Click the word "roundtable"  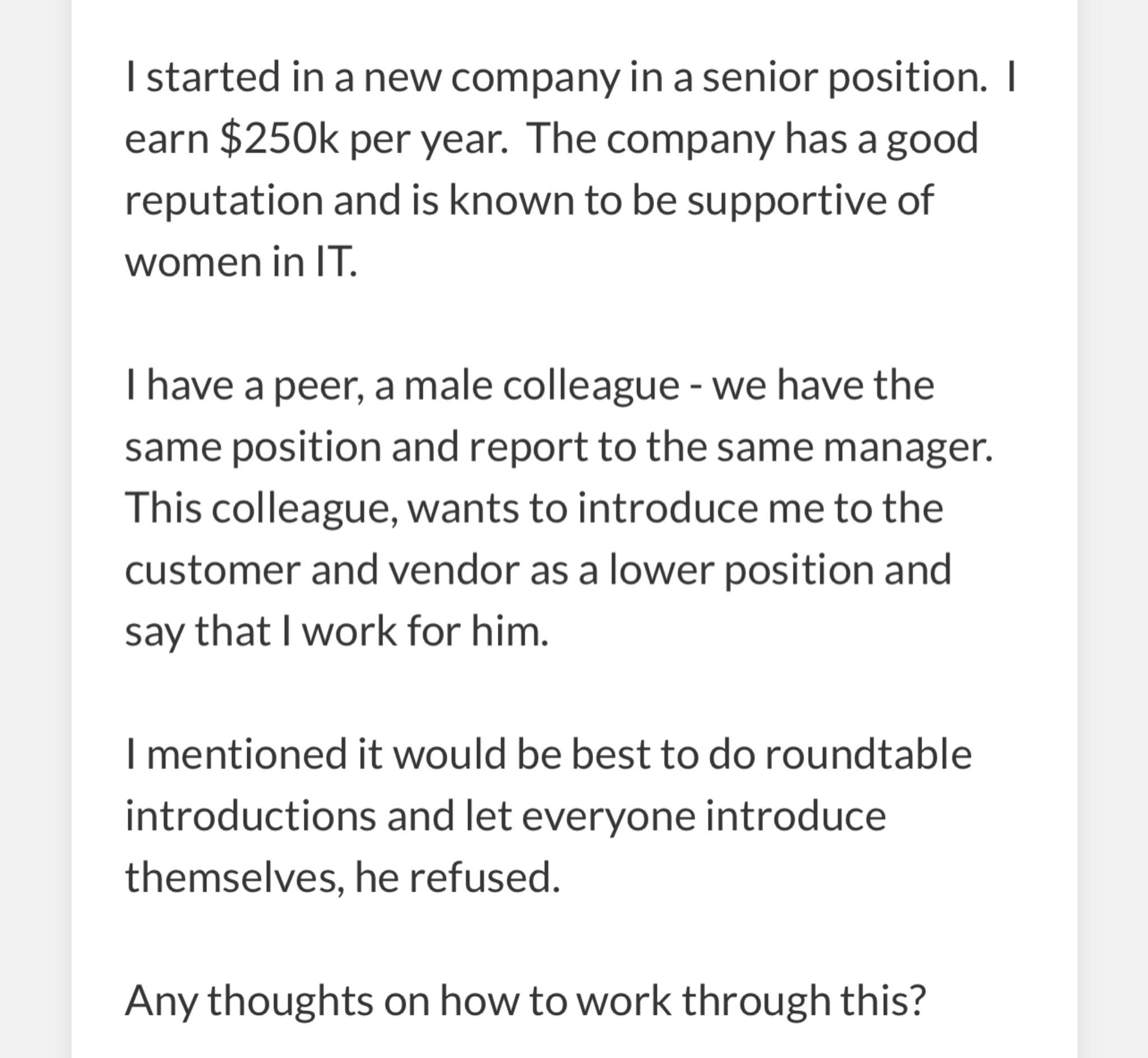pyautogui.click(x=869, y=754)
